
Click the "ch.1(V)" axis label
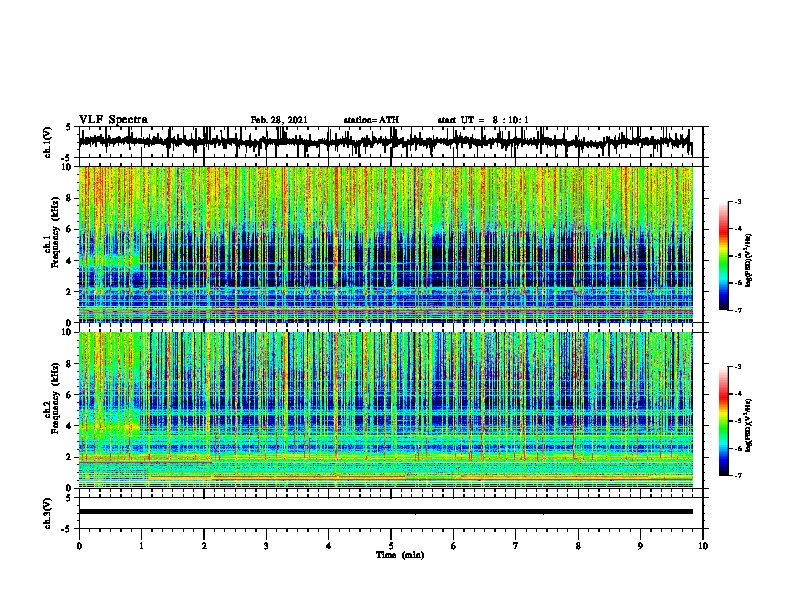click(48, 142)
